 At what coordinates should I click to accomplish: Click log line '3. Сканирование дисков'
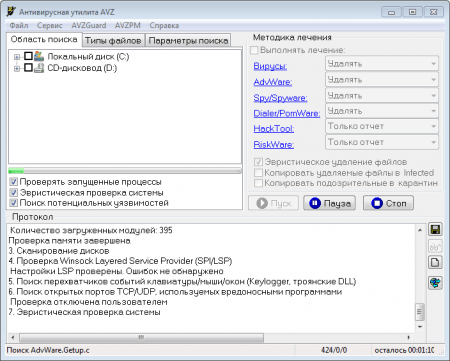[59, 251]
